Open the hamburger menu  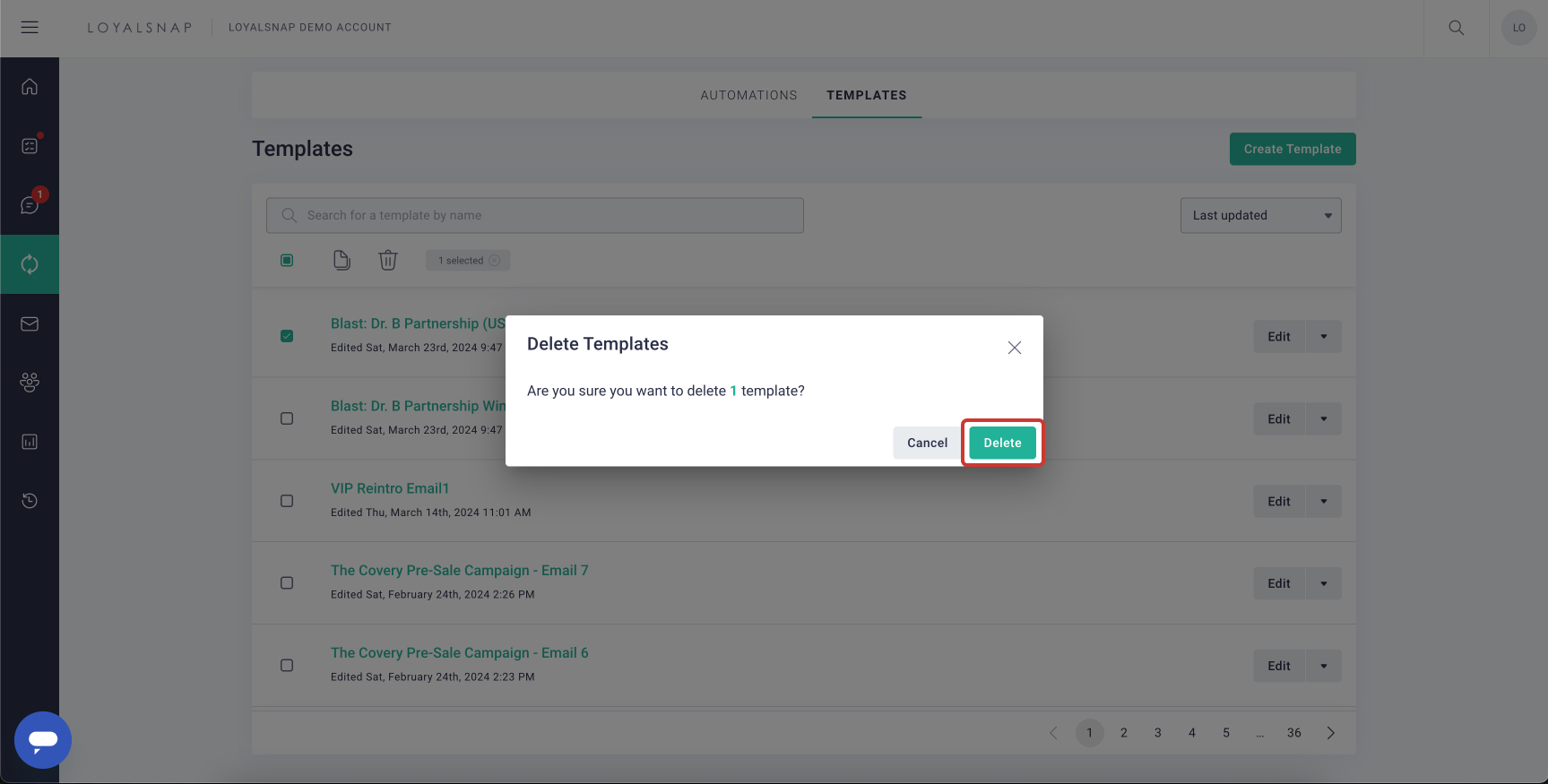pyautogui.click(x=30, y=28)
